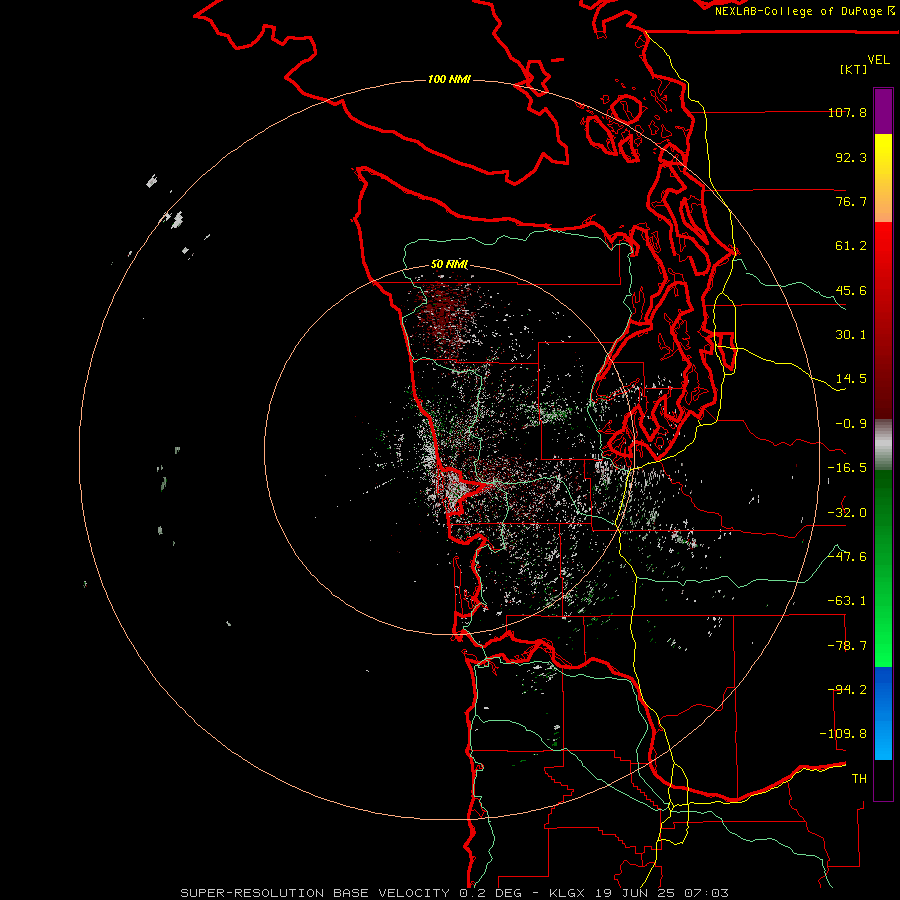Click the -47.6 legend value

coord(847,557)
